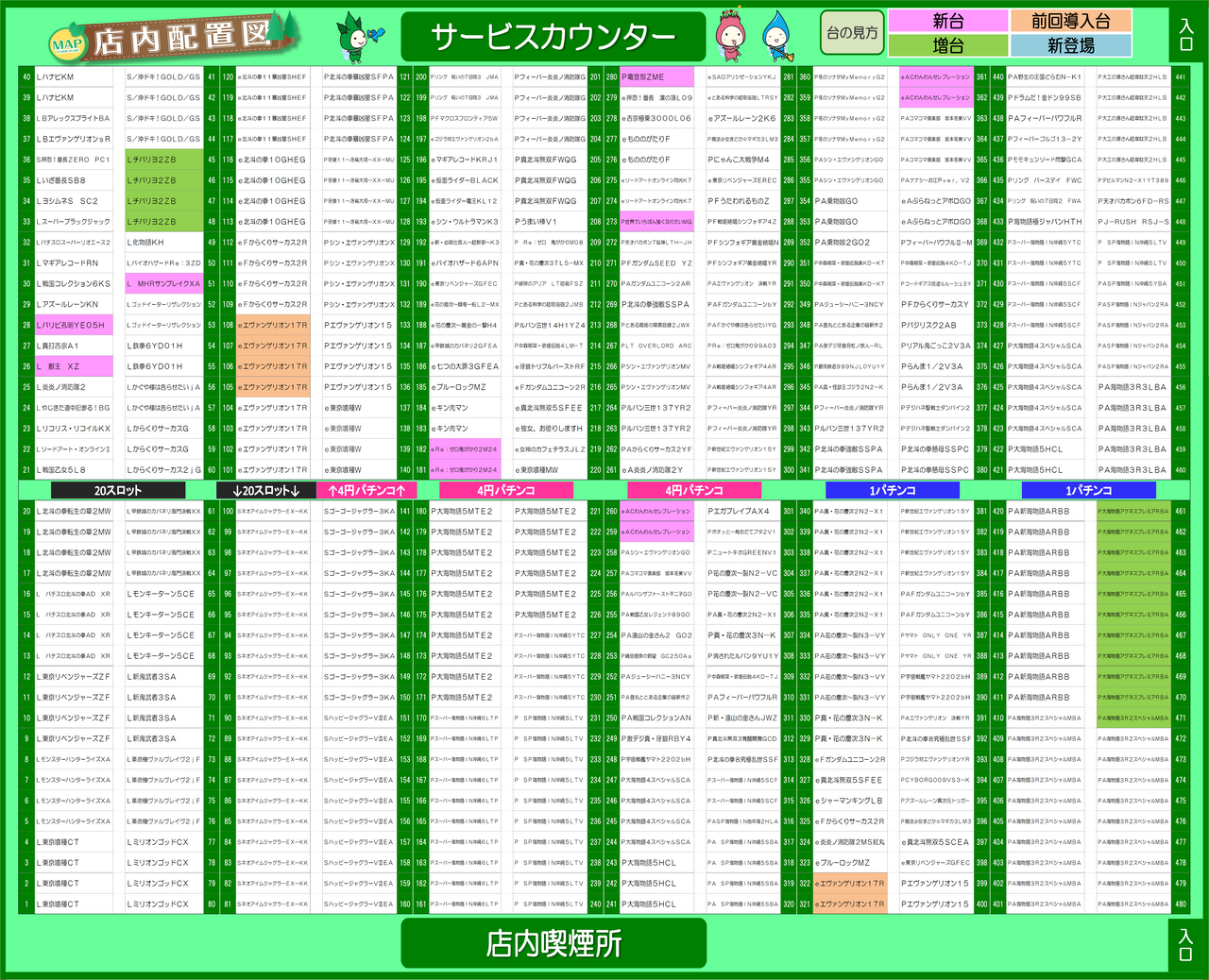Open the サービスカウンター banner
This screenshot has height=980, width=1209.
(x=553, y=37)
